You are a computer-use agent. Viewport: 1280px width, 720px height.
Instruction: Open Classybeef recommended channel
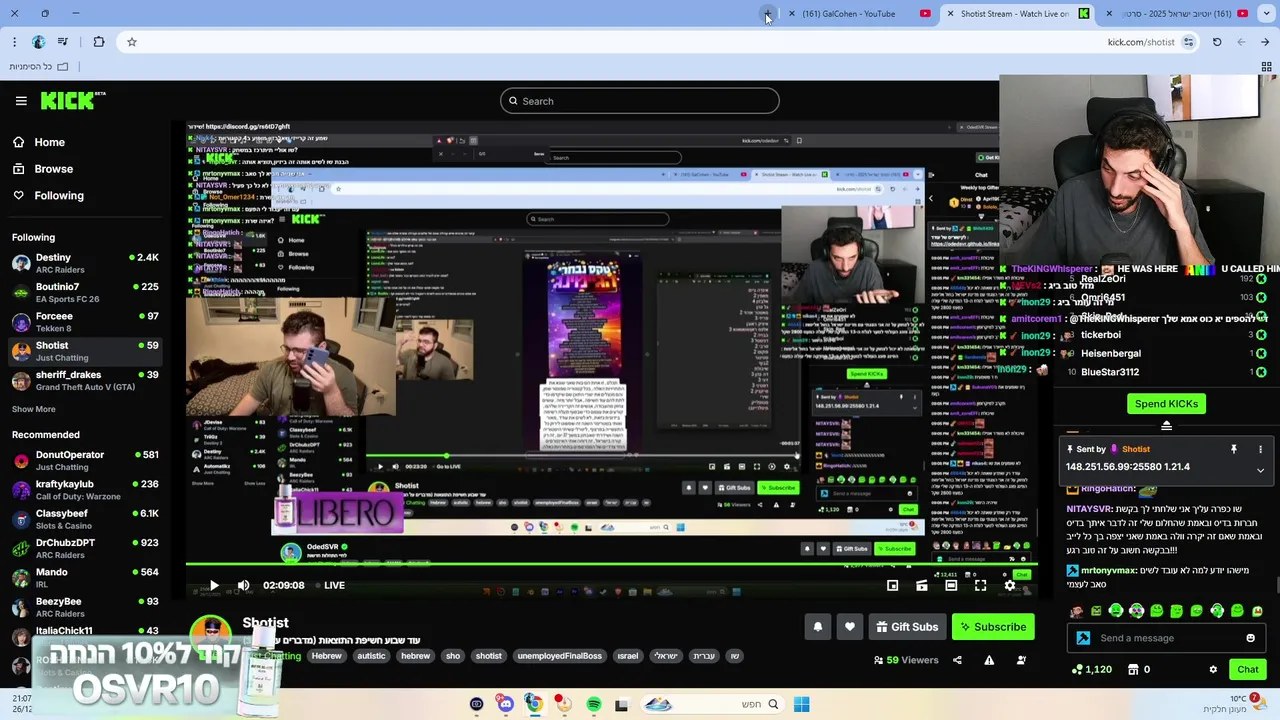pyautogui.click(x=85, y=519)
